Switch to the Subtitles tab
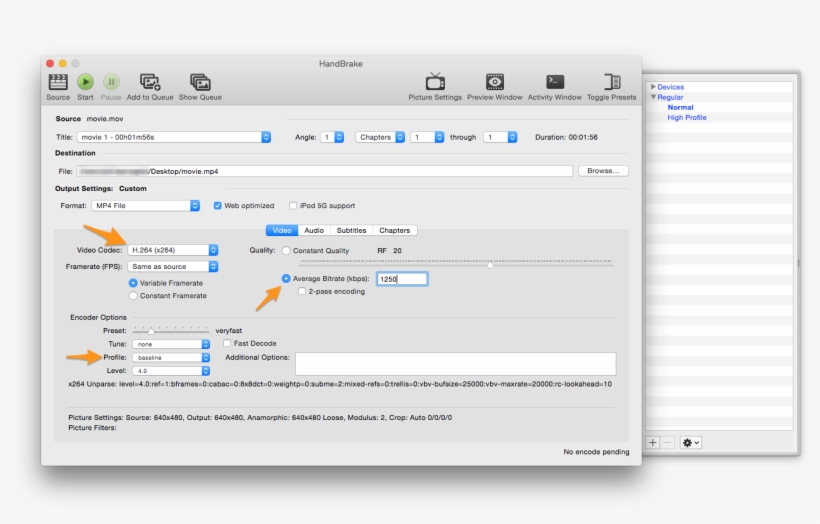The width and height of the screenshot is (820, 524). coord(351,230)
